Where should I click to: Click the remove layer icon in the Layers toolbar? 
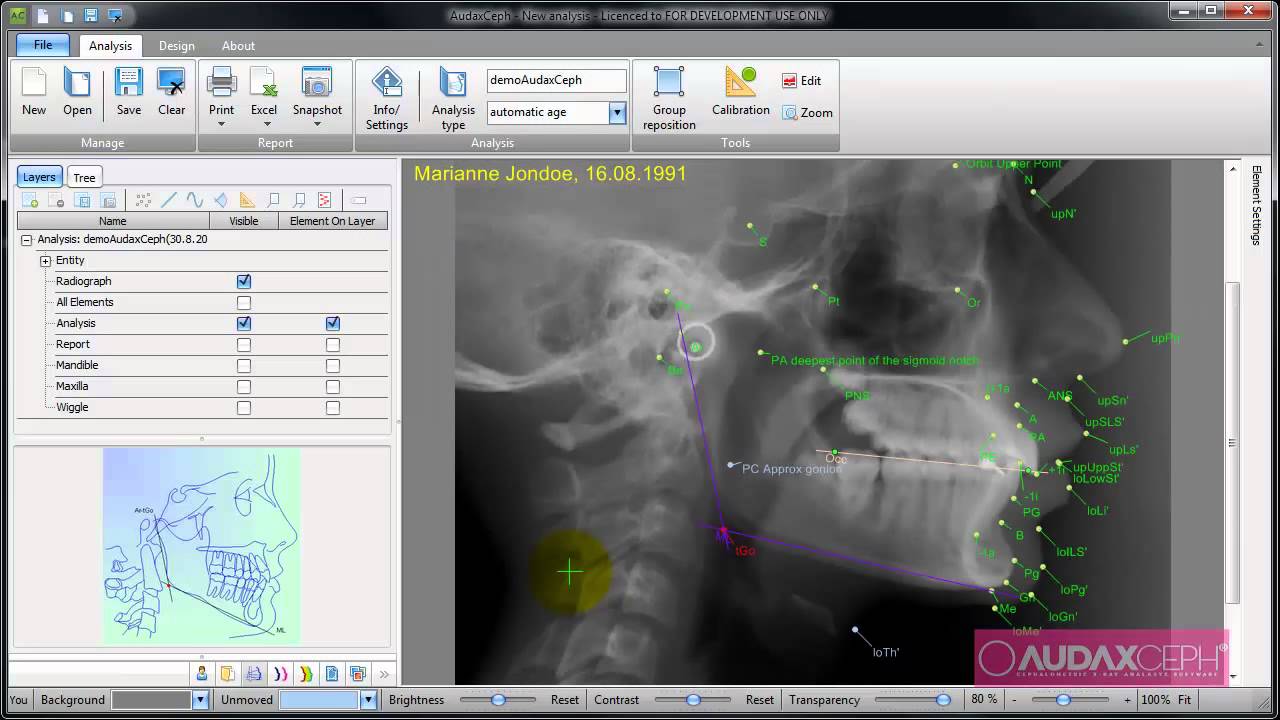pyautogui.click(x=56, y=200)
